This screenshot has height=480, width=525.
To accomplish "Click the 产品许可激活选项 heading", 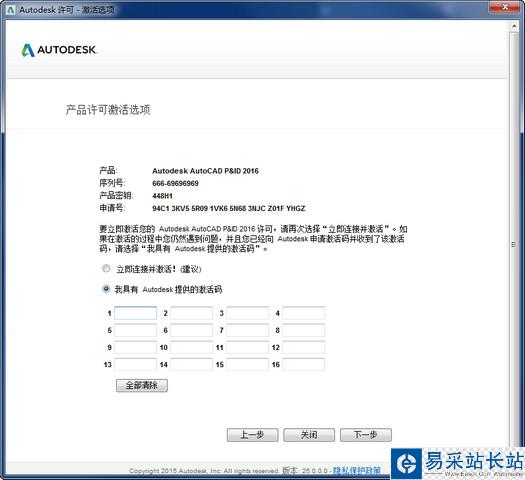I will point(108,110).
